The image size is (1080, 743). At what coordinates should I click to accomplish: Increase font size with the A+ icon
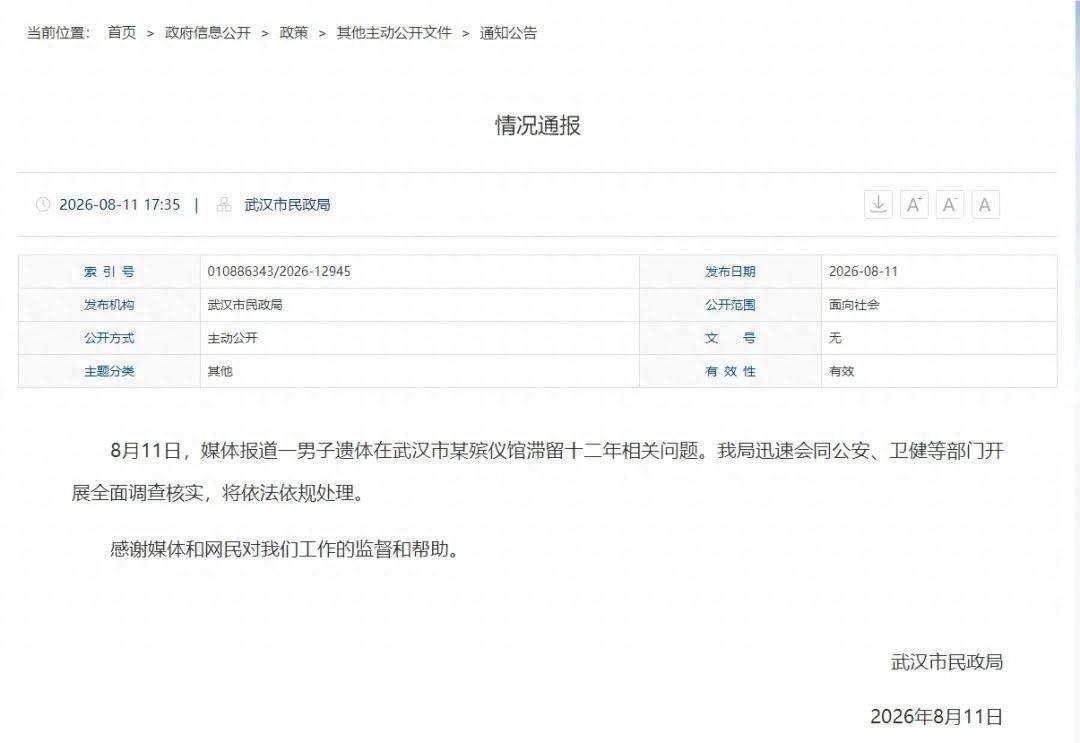point(914,205)
